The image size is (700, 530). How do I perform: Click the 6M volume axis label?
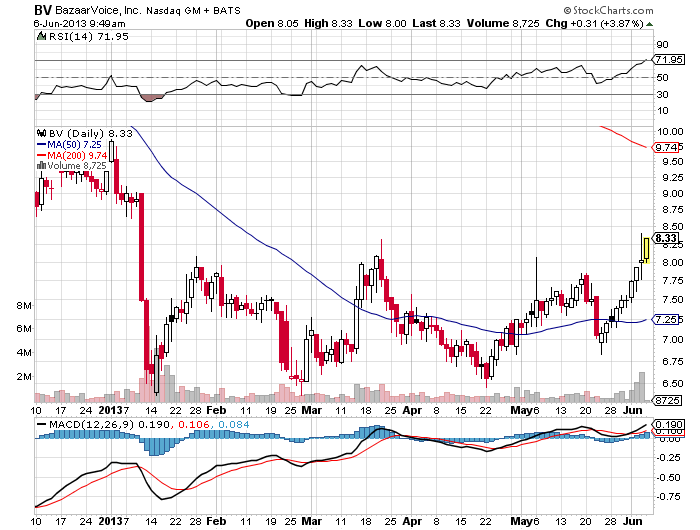pyautogui.click(x=24, y=329)
